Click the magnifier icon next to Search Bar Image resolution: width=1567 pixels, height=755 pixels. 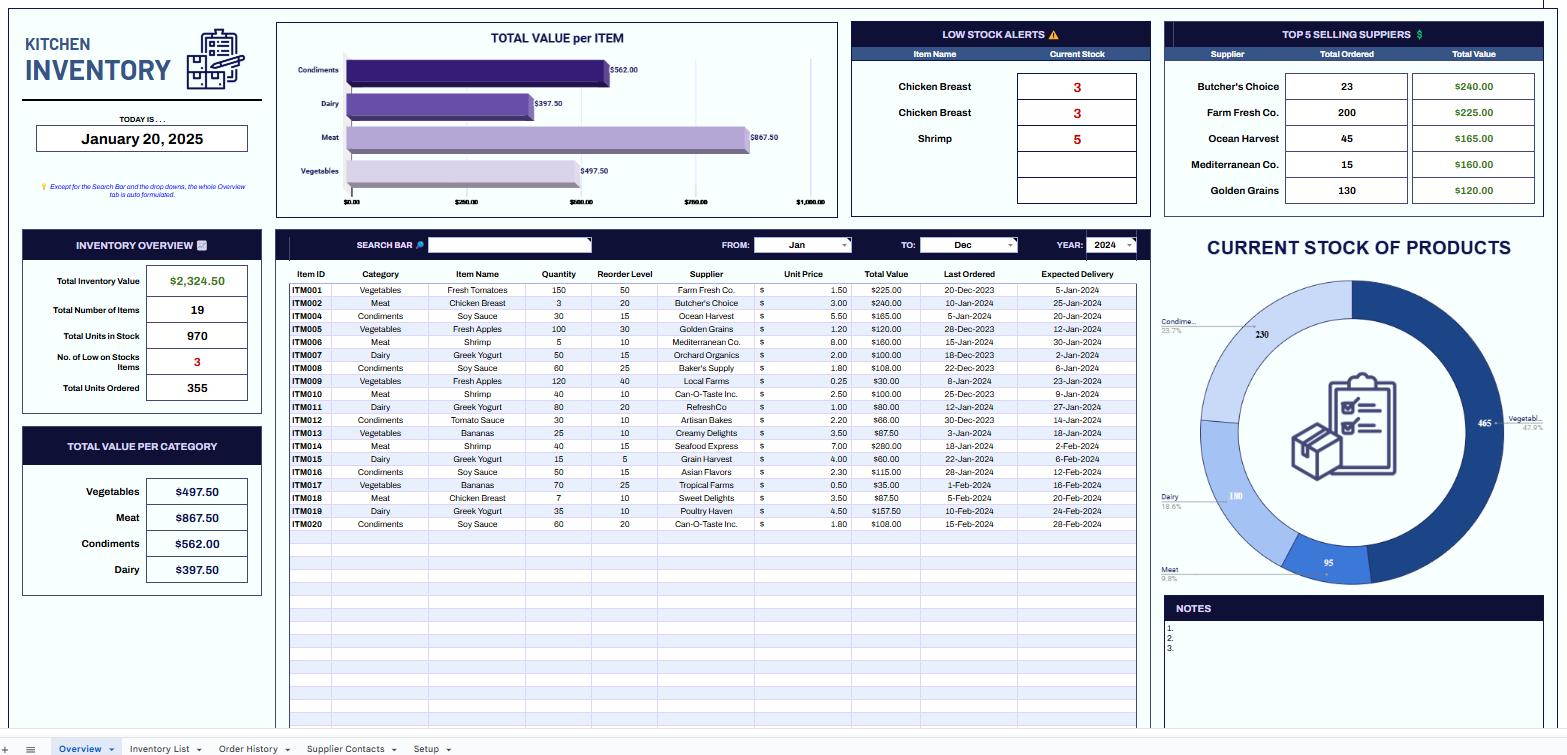pos(420,245)
